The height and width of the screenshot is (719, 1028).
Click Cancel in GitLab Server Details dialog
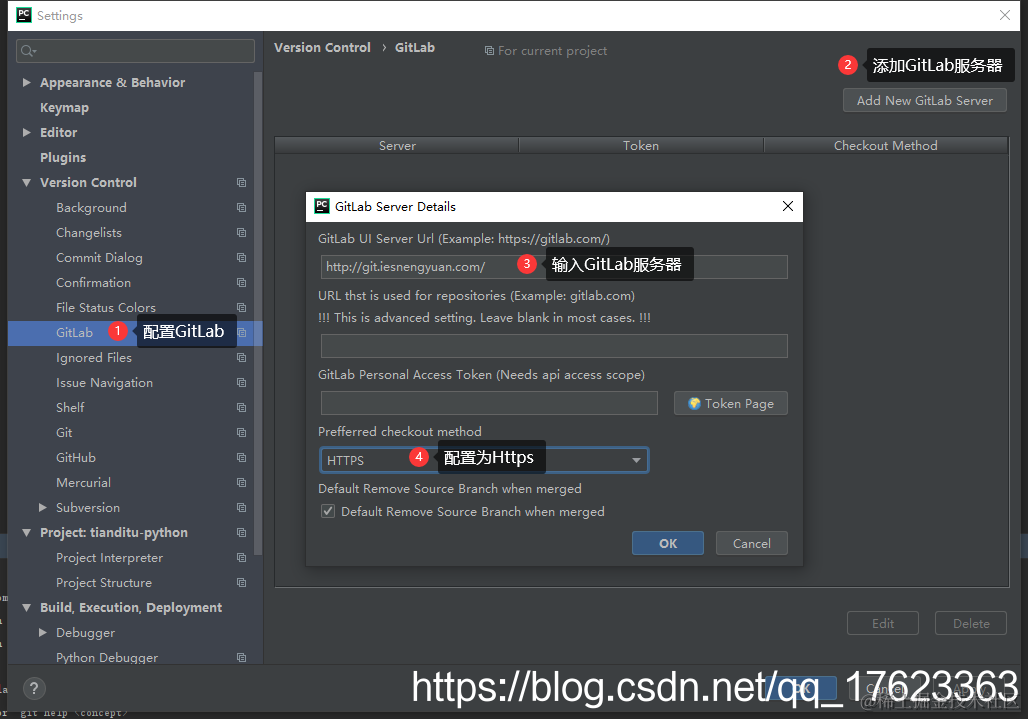(751, 543)
